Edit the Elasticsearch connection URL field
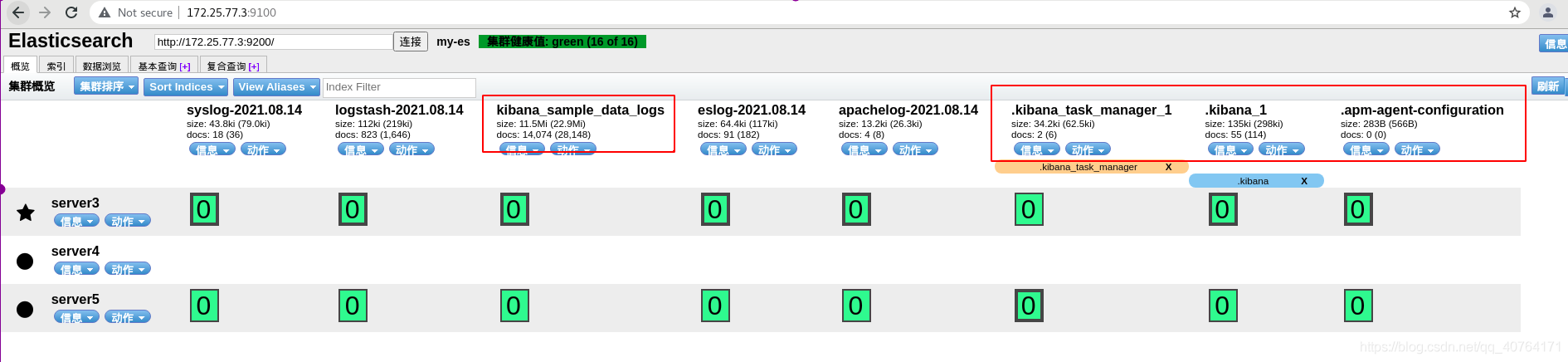 [x=273, y=42]
